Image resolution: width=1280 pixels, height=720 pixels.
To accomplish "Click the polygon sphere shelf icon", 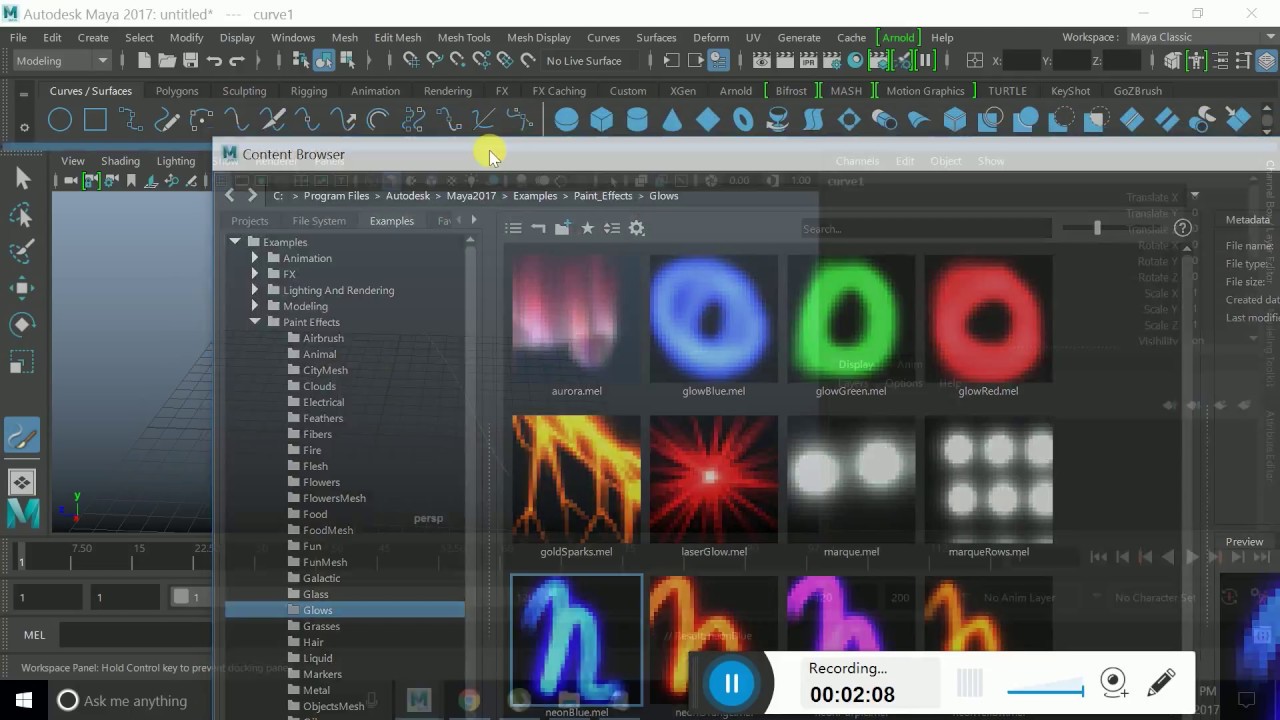I will click(566, 121).
